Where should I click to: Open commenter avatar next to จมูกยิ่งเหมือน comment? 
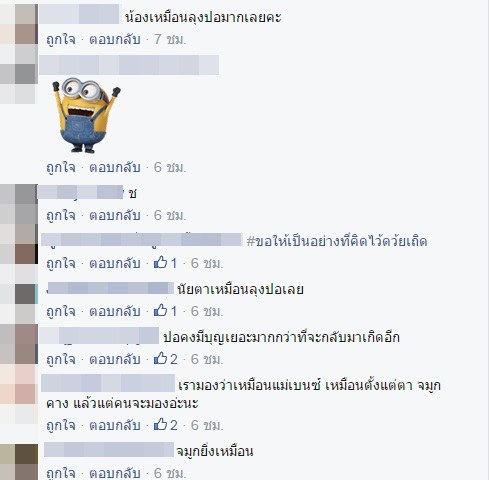point(19,462)
